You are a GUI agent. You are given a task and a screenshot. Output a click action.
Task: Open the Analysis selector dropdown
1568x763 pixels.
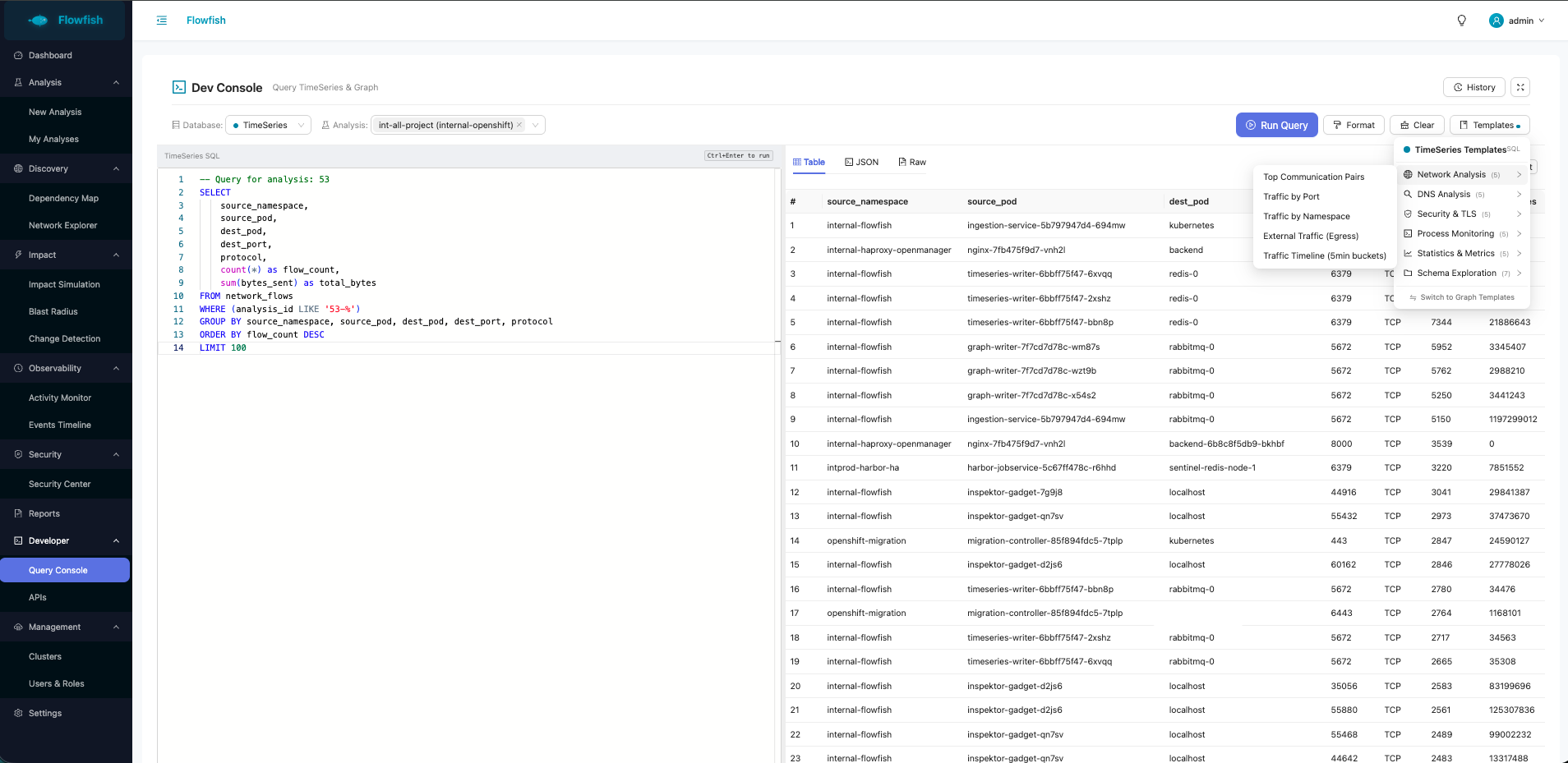coord(535,126)
